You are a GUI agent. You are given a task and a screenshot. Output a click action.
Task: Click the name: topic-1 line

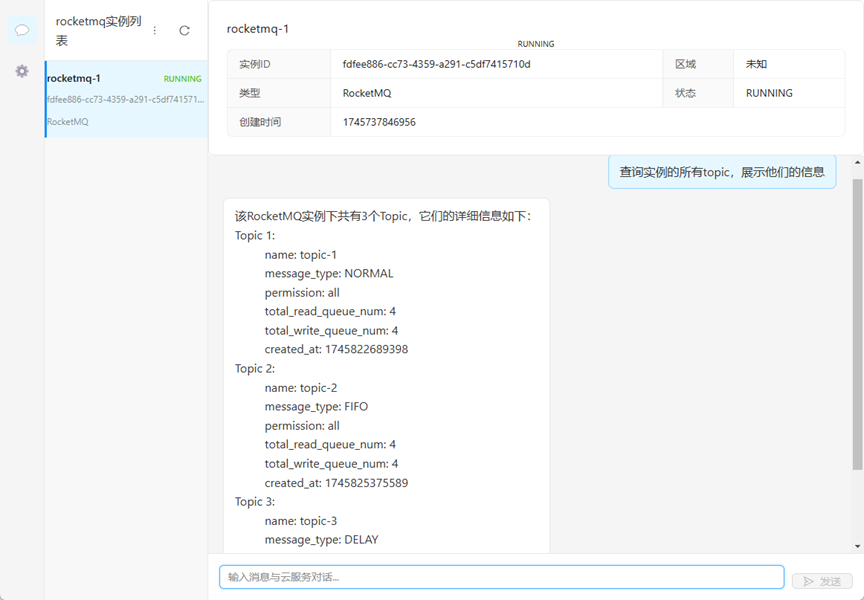tap(300, 255)
